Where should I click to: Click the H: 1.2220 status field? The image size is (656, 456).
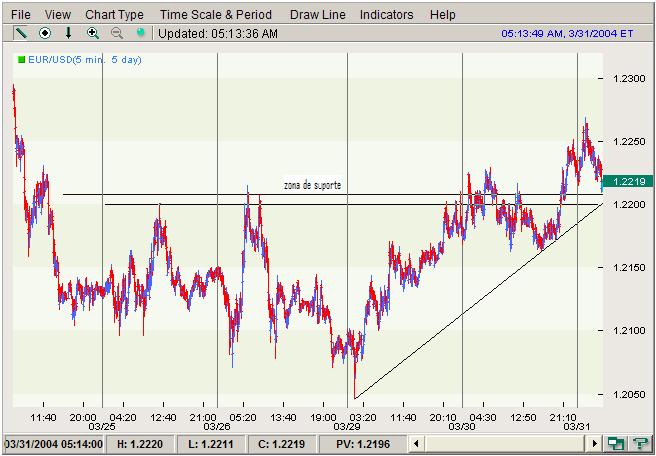(140, 443)
